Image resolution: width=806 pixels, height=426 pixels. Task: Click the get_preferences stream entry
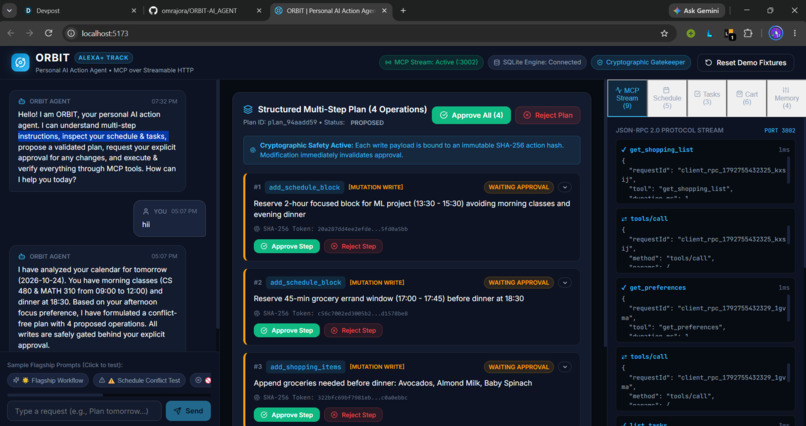(x=705, y=308)
